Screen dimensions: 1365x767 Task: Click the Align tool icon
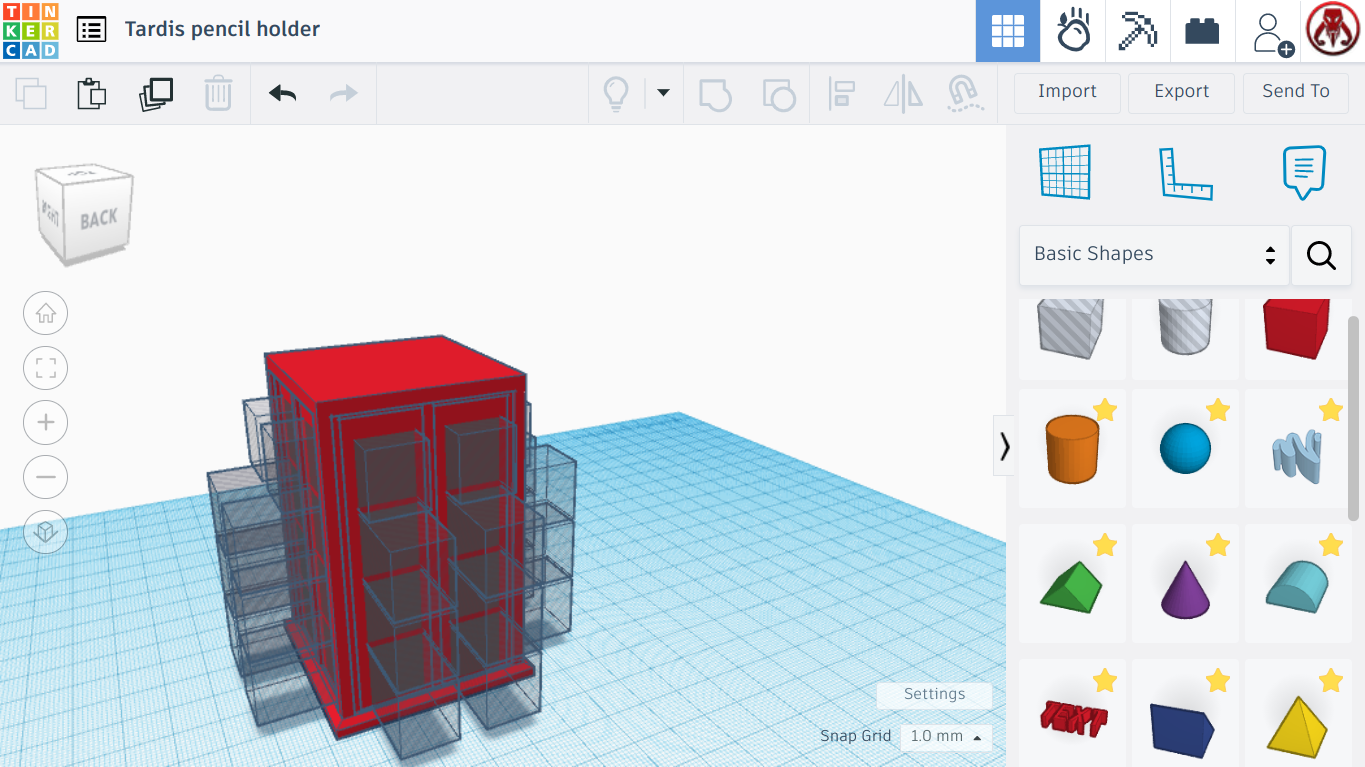coord(841,94)
